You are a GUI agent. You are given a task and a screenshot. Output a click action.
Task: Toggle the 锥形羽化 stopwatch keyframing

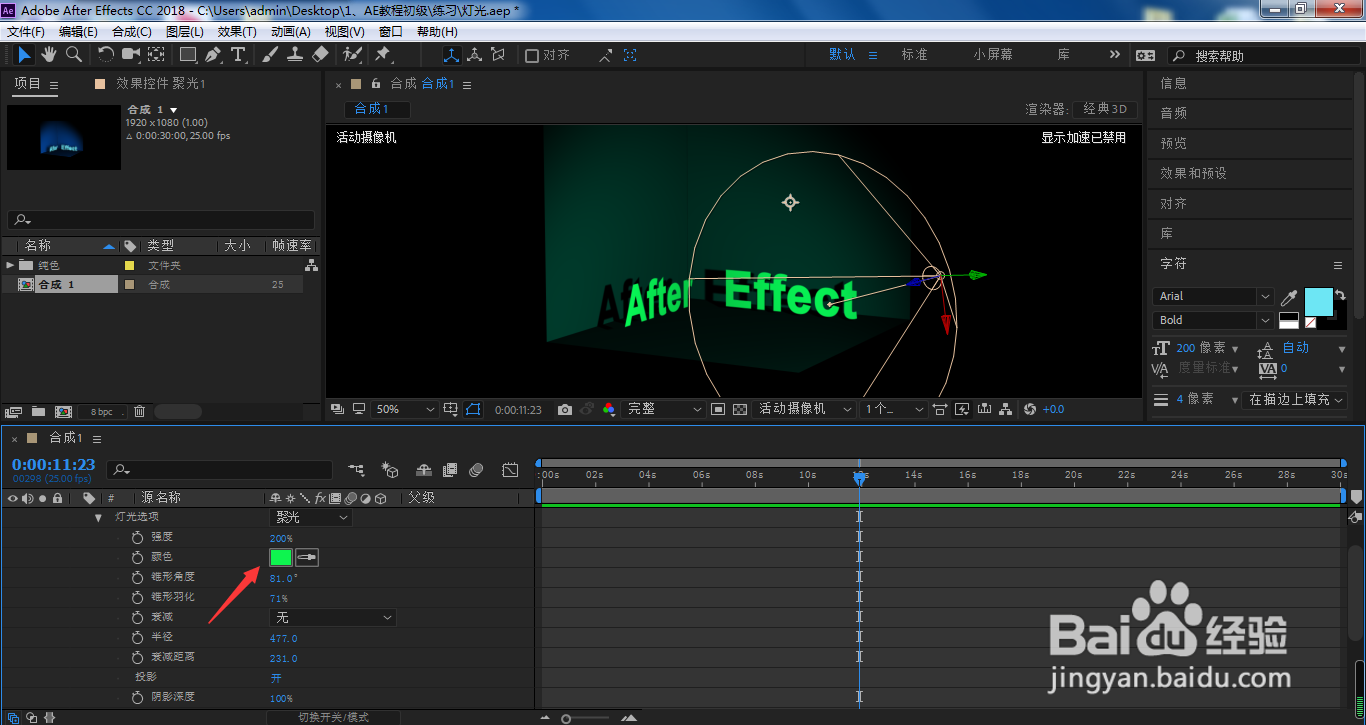[138, 598]
